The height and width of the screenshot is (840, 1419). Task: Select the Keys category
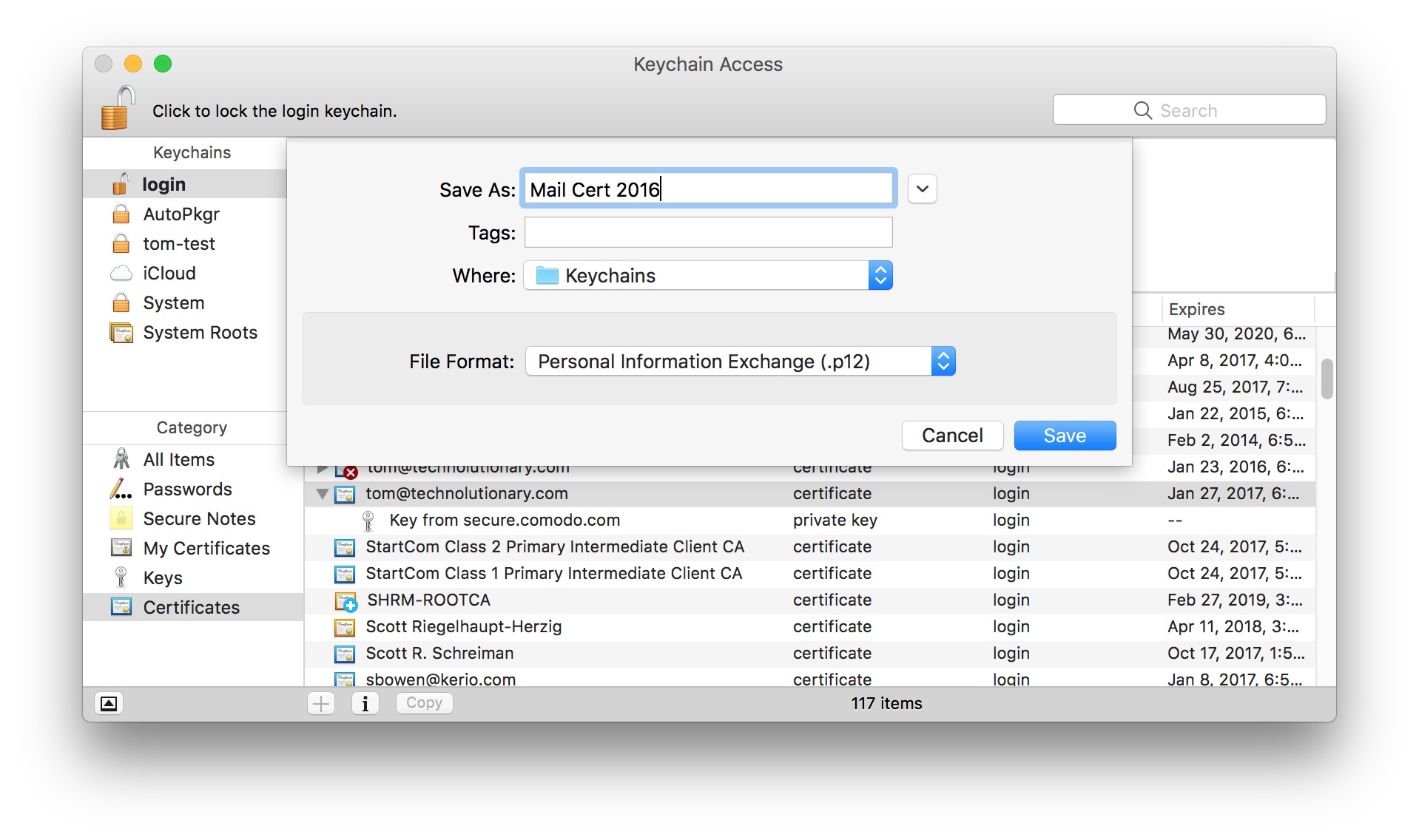point(163,578)
